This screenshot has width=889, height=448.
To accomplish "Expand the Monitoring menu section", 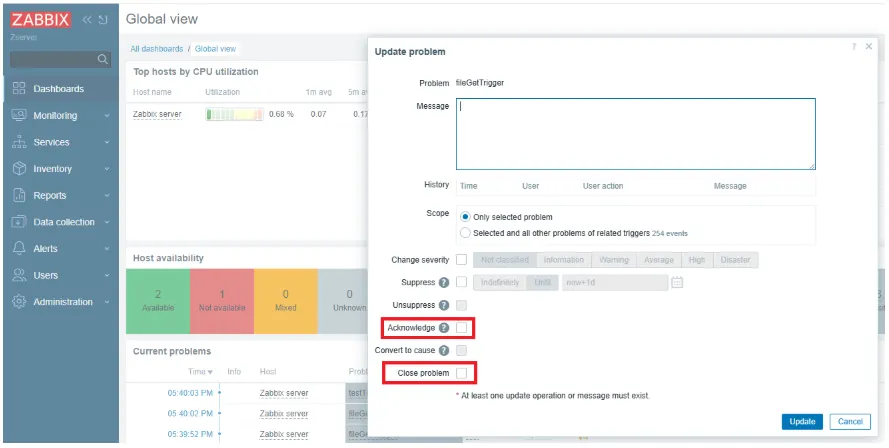I will tap(61, 116).
